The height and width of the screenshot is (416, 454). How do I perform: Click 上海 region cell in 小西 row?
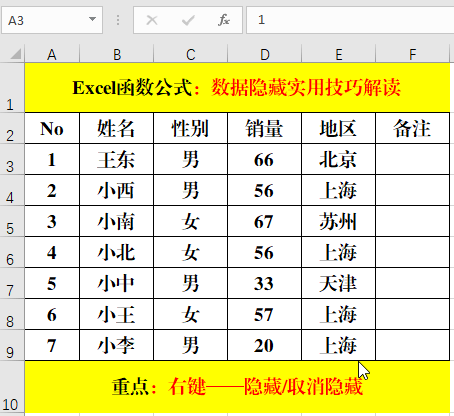point(338,190)
